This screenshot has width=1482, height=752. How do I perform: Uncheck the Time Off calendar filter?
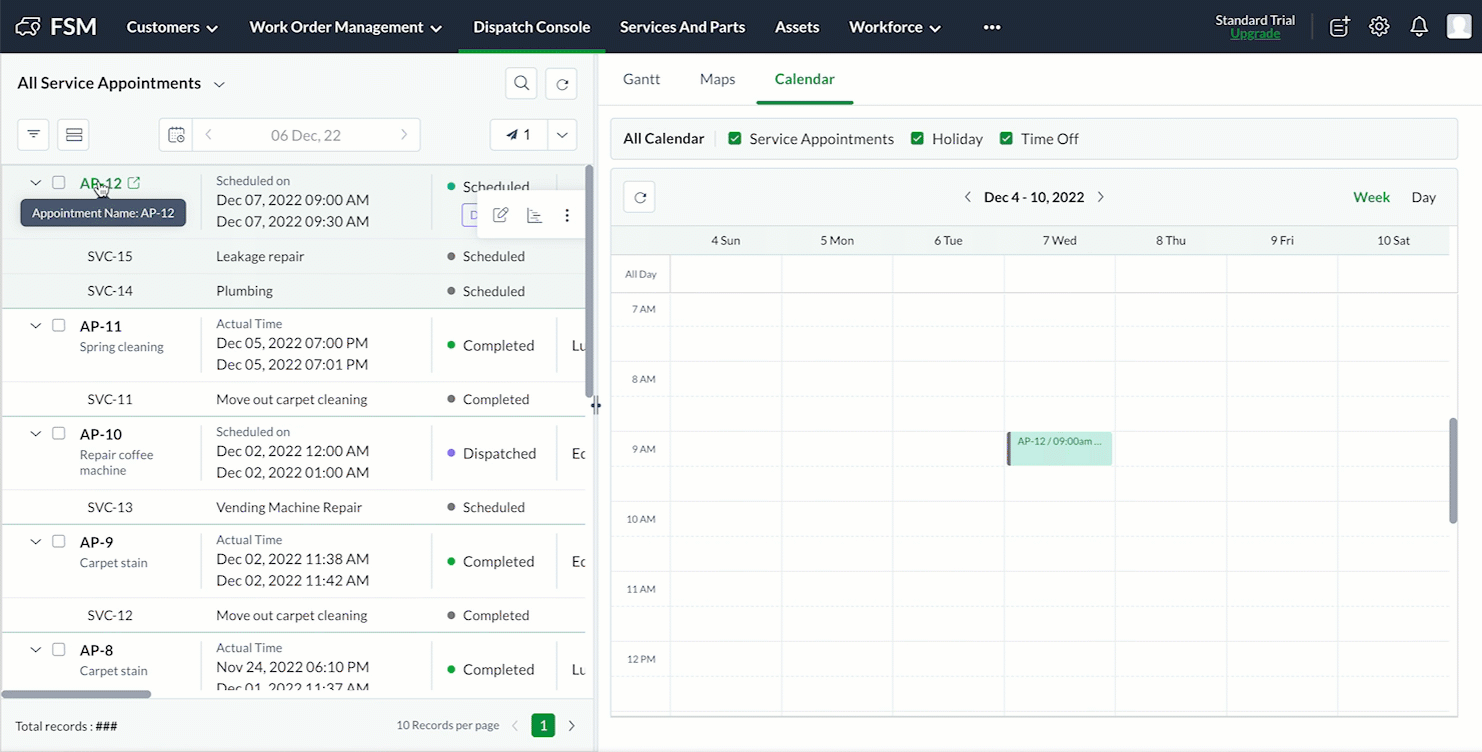[1006, 139]
